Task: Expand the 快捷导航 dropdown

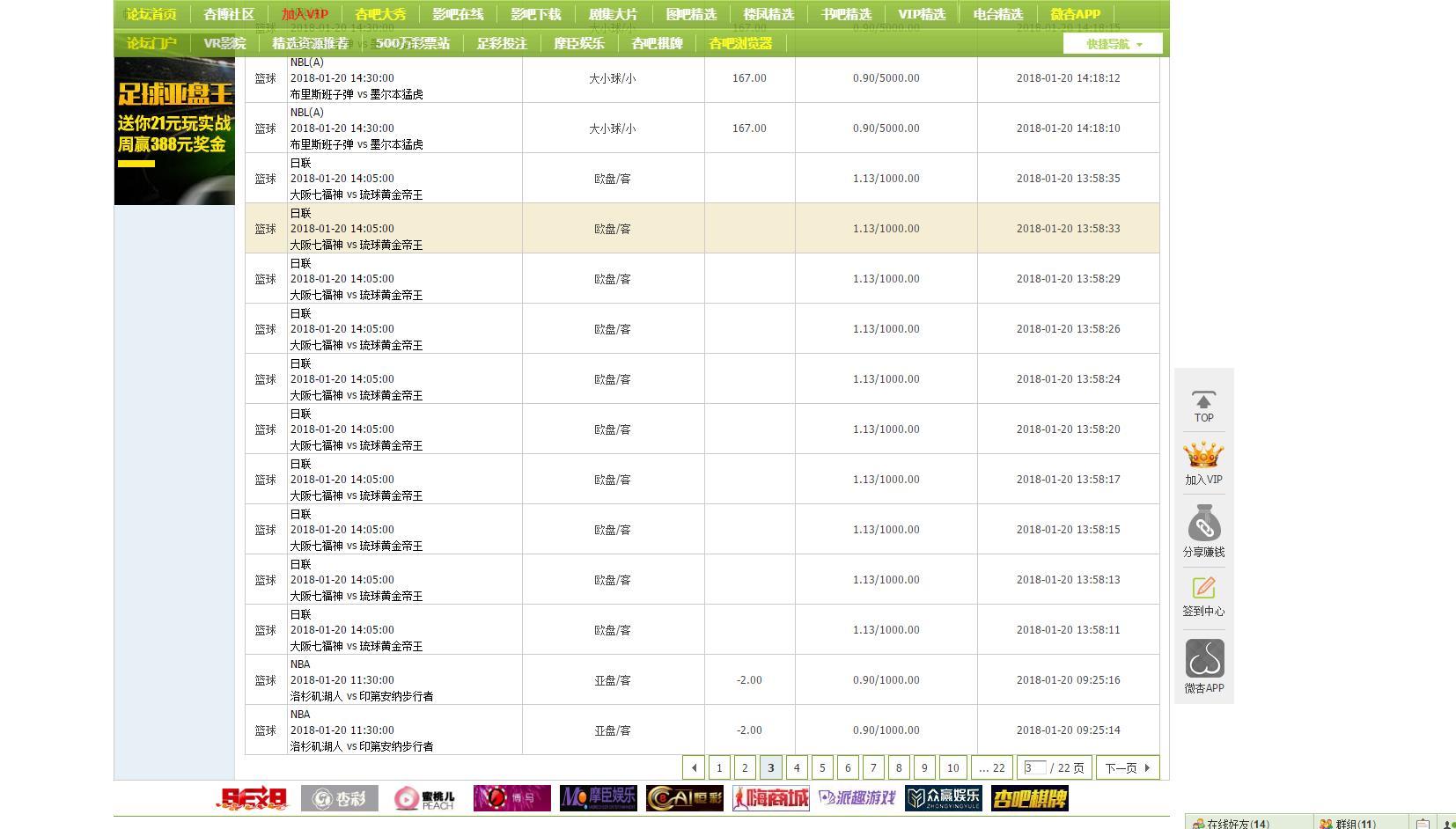Action: click(x=1113, y=44)
